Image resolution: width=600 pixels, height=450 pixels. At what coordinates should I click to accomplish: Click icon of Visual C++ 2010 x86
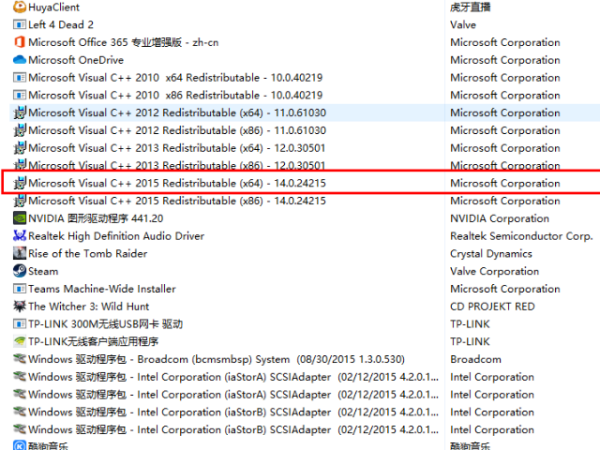pyautogui.click(x=20, y=95)
